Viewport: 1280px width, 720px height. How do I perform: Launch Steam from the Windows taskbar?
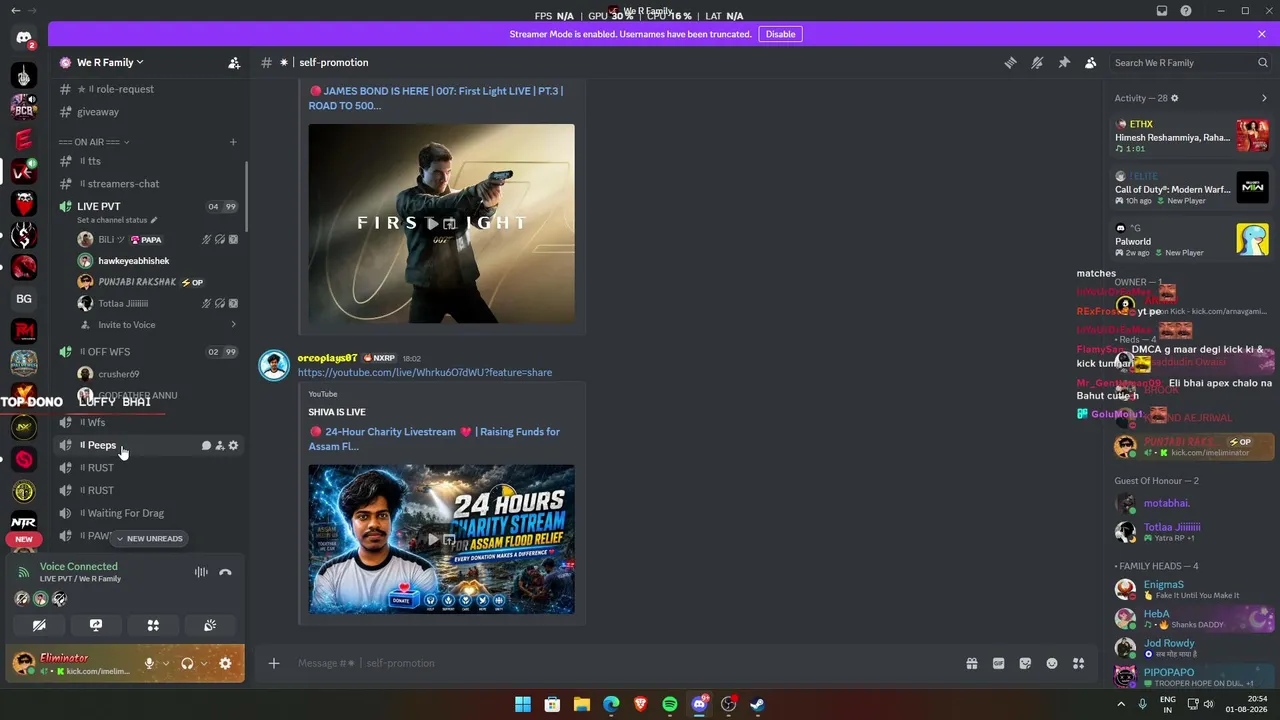[758, 704]
